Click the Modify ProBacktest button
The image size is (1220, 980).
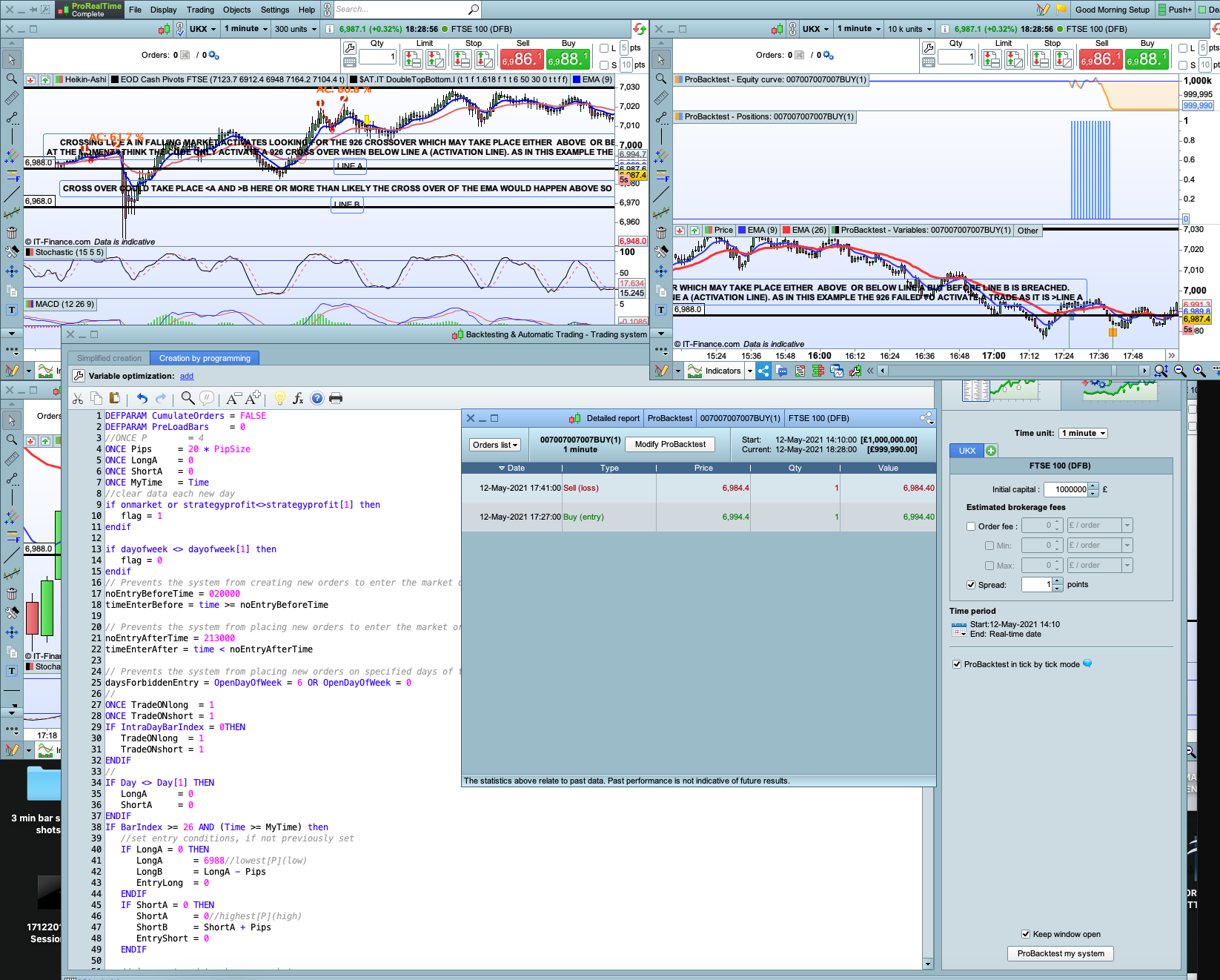pos(670,444)
